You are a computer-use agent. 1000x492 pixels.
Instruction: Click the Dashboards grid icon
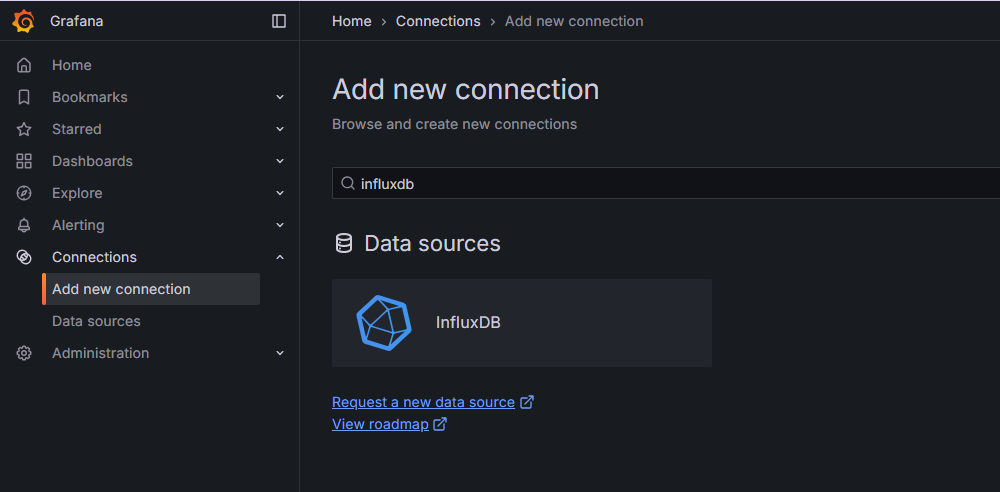click(24, 161)
